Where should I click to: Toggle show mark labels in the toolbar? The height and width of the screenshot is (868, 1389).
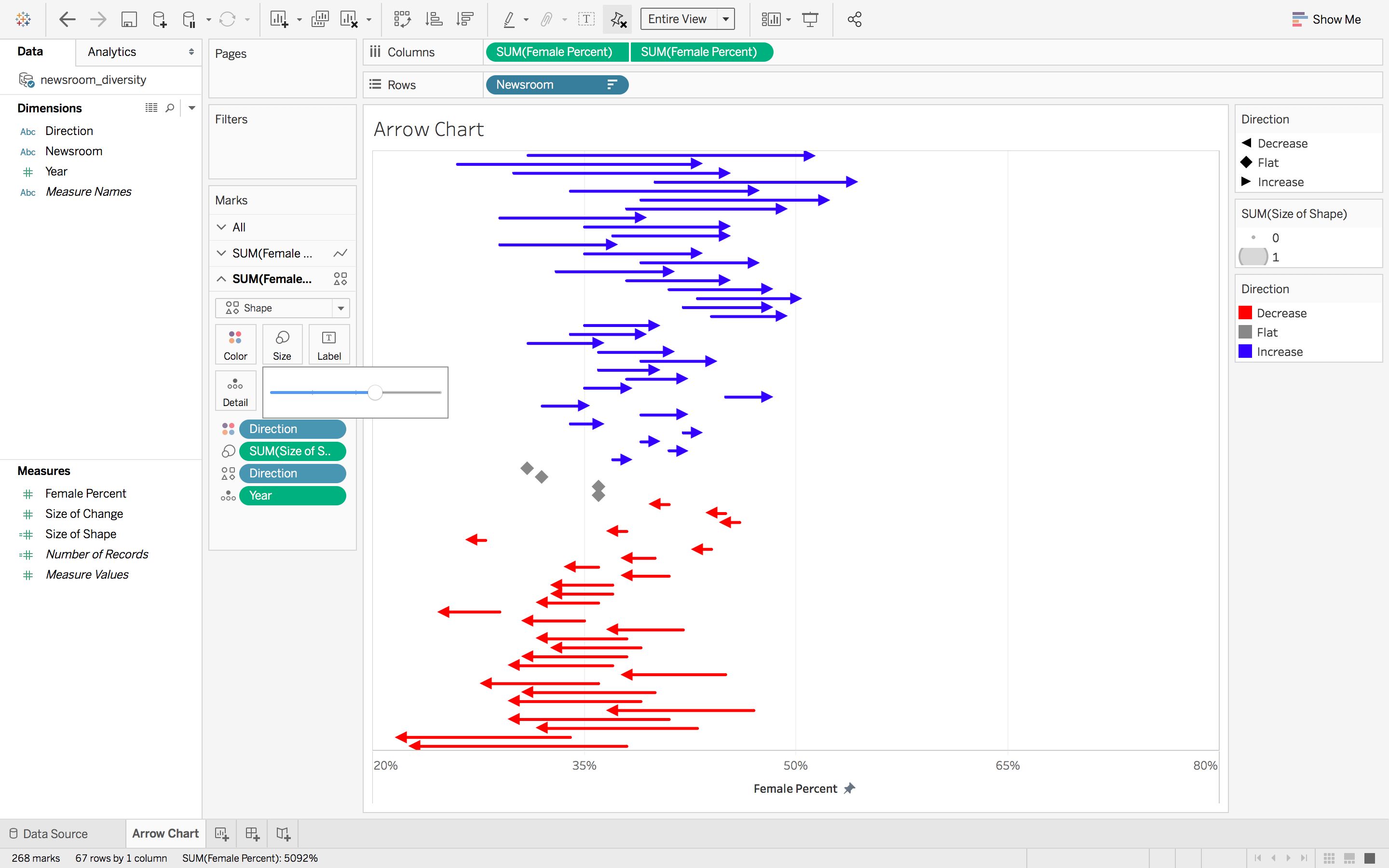click(586, 19)
